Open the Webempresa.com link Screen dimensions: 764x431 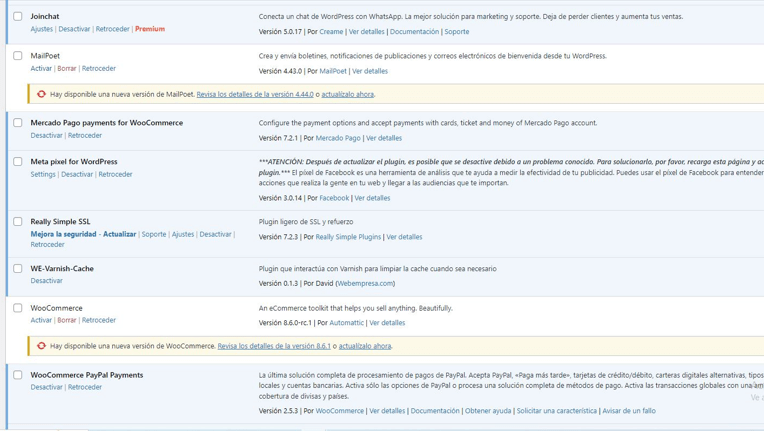(365, 283)
